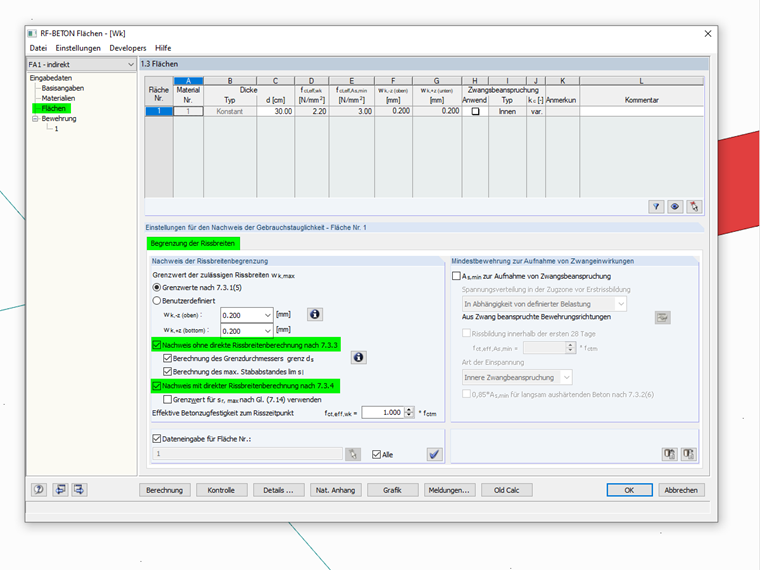The width and height of the screenshot is (760, 570).
Task: Go to next module window icon
Action: (79, 490)
